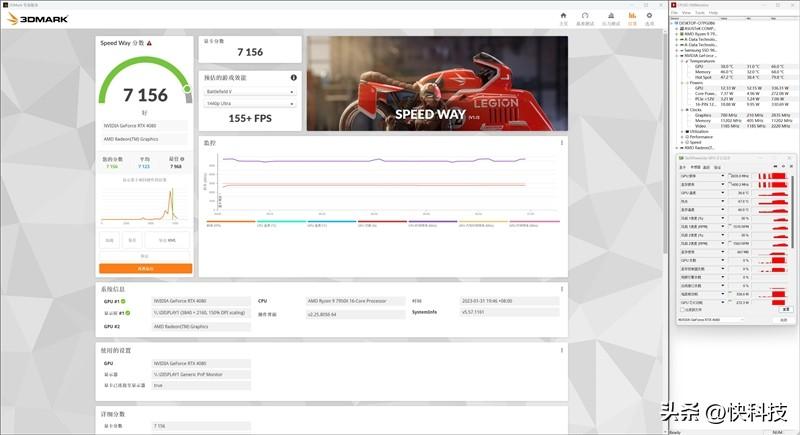Open the orange Results icon in 3DMark

click(x=632, y=16)
